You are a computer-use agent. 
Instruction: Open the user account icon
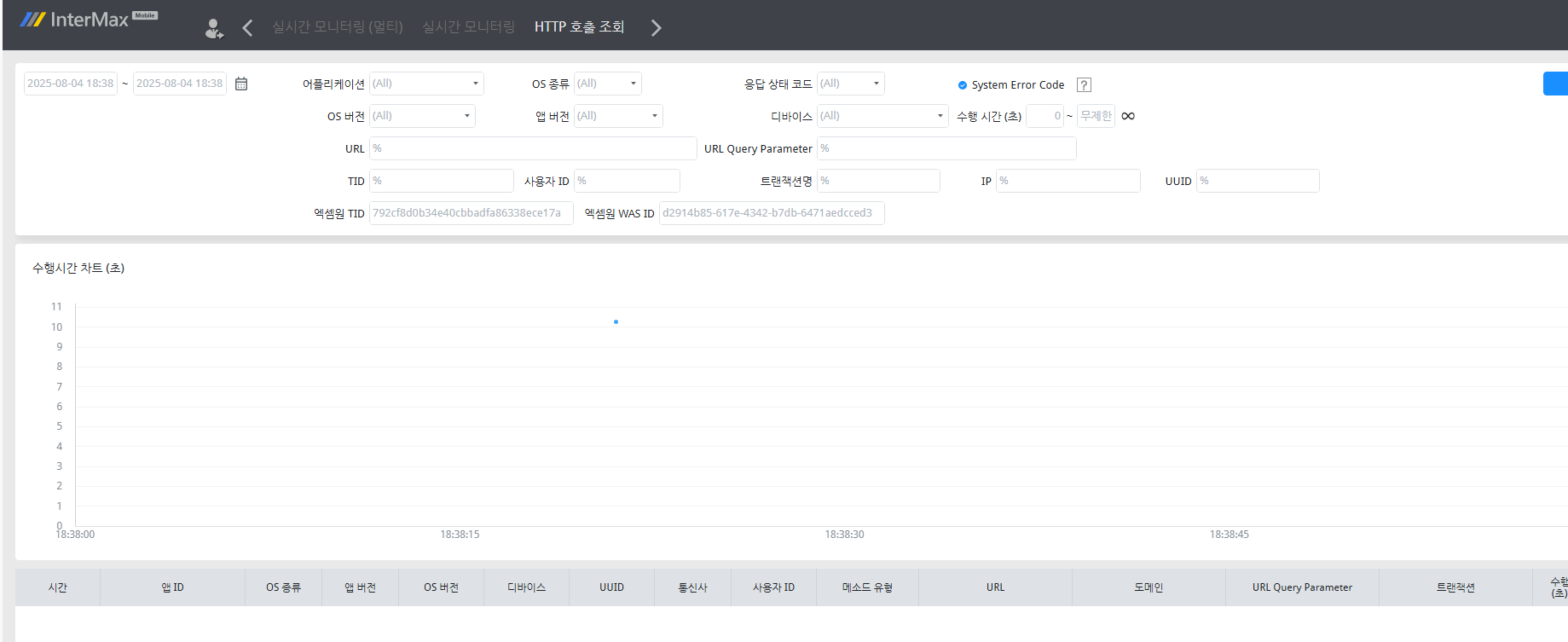click(x=214, y=28)
